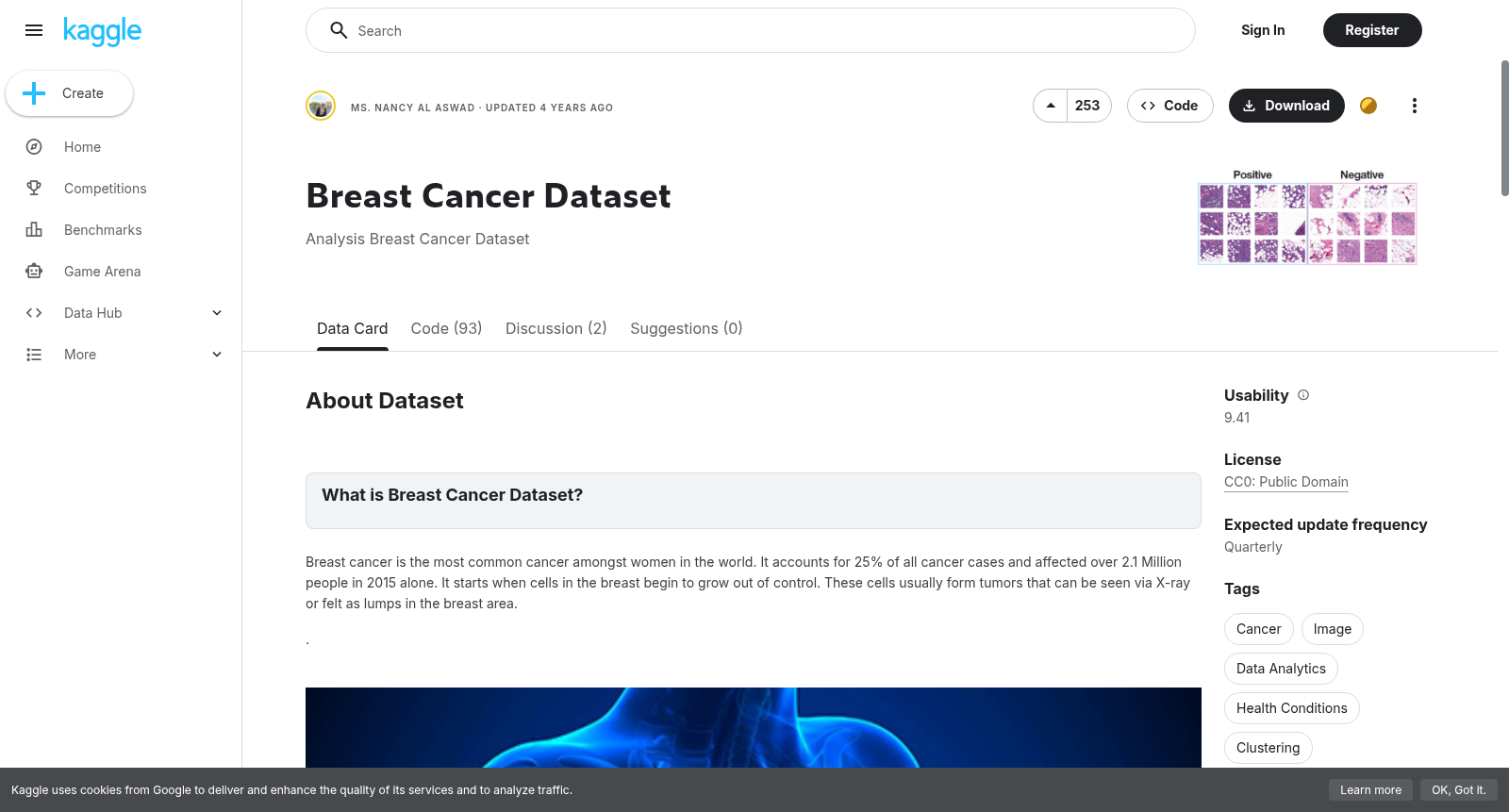Go to Competitions trophy icon

click(34, 189)
